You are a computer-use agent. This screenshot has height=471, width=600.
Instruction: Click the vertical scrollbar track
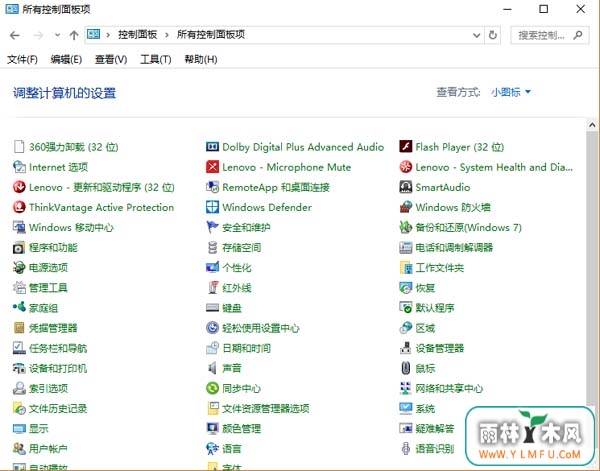click(x=592, y=268)
